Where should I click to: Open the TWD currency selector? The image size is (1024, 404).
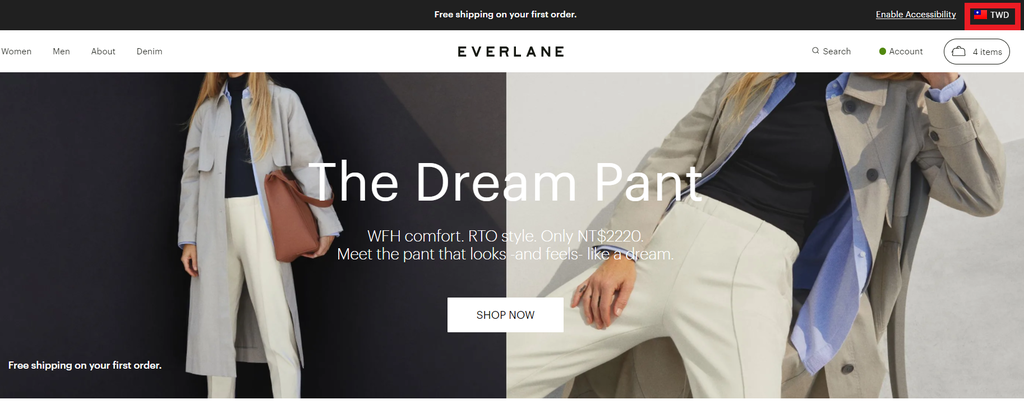click(992, 15)
